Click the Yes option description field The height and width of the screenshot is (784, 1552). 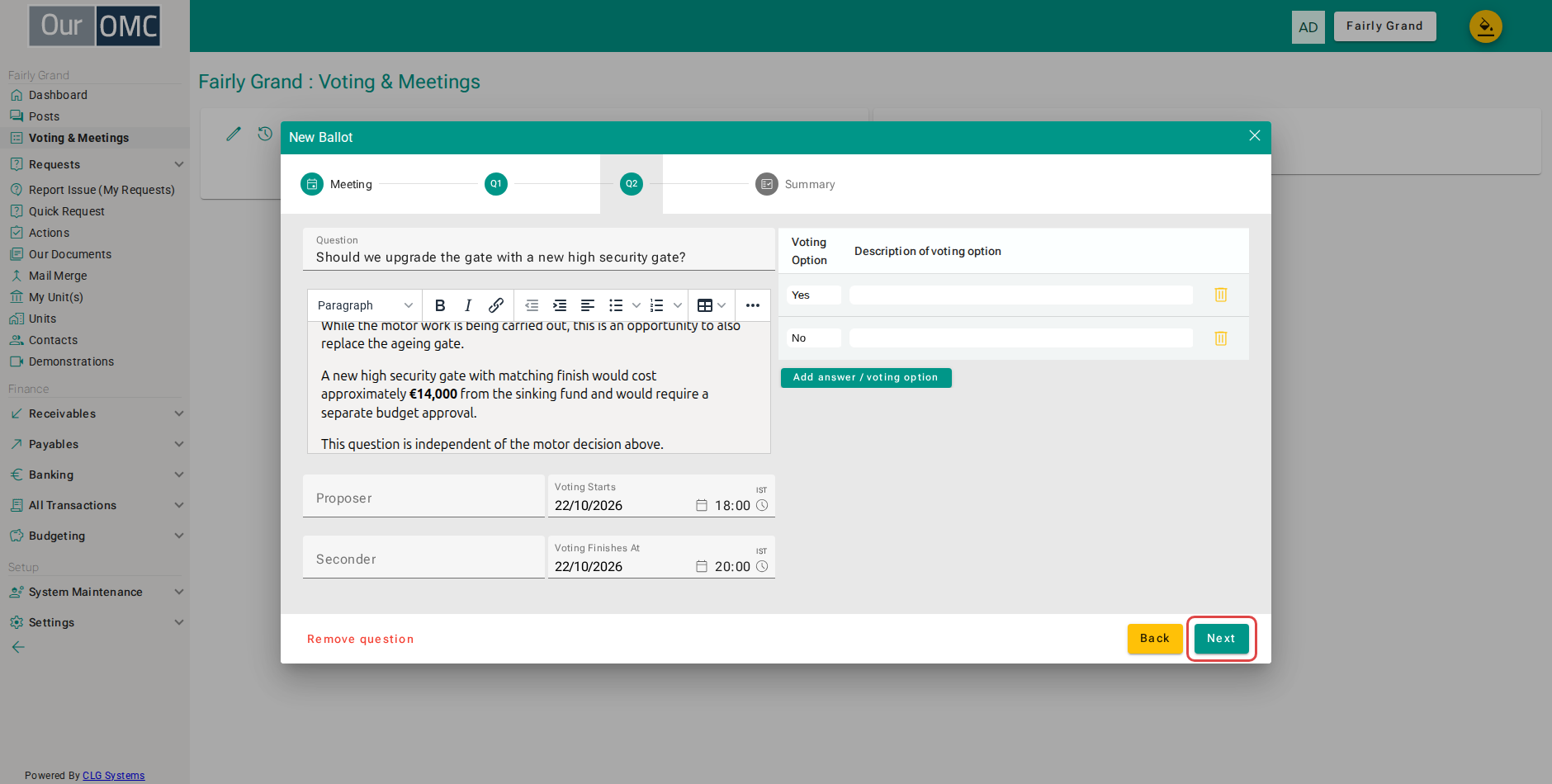tap(1021, 295)
